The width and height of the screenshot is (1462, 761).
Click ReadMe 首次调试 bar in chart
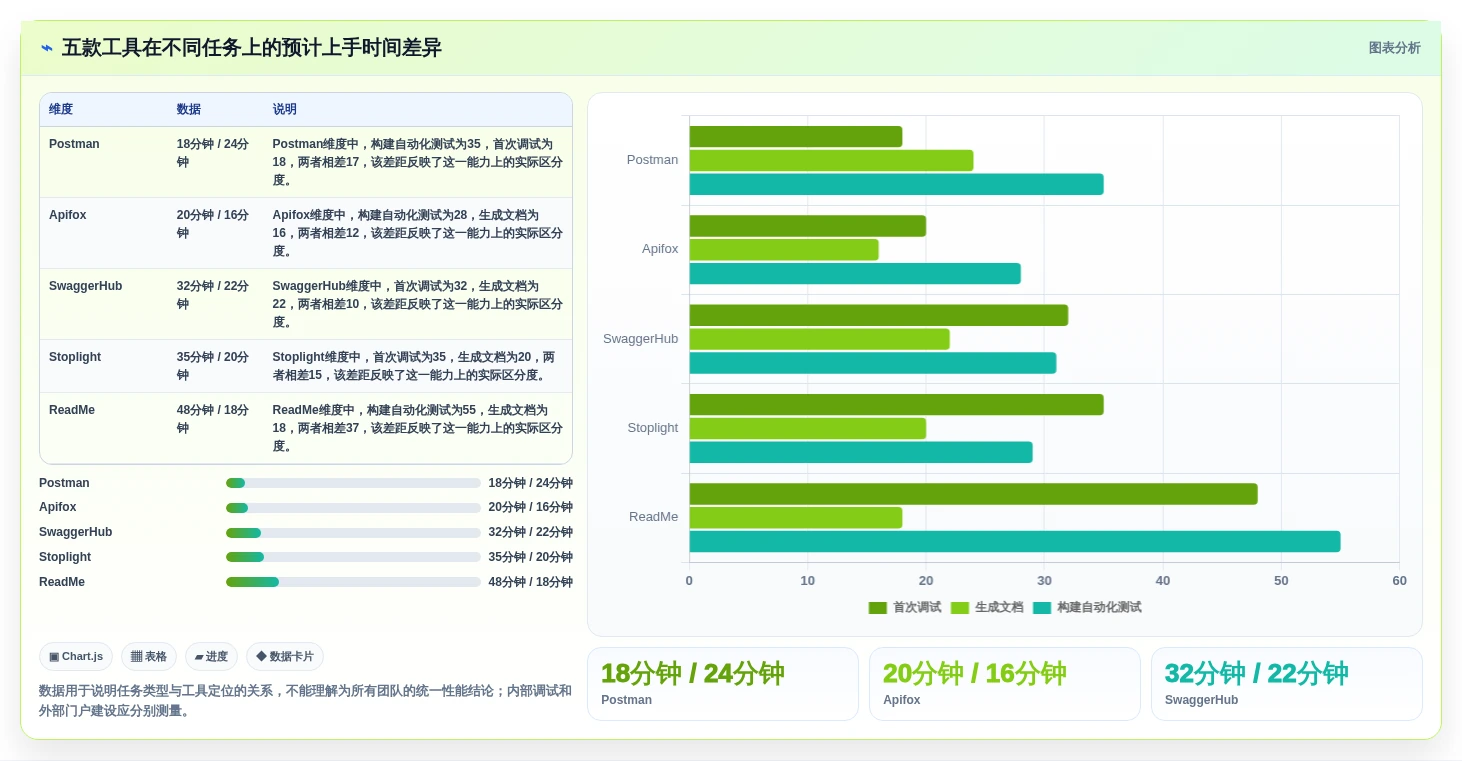[973, 494]
